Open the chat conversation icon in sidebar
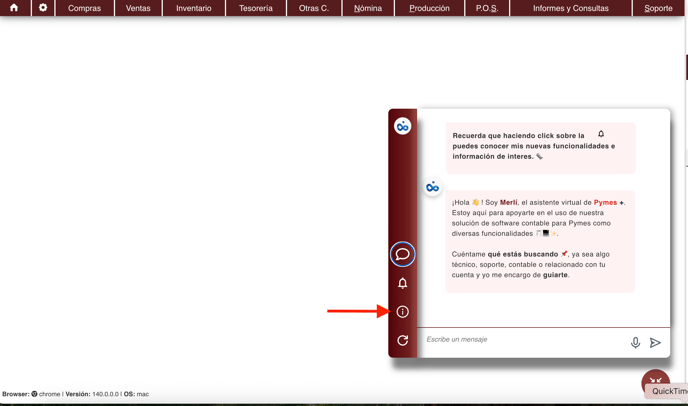 coord(402,254)
